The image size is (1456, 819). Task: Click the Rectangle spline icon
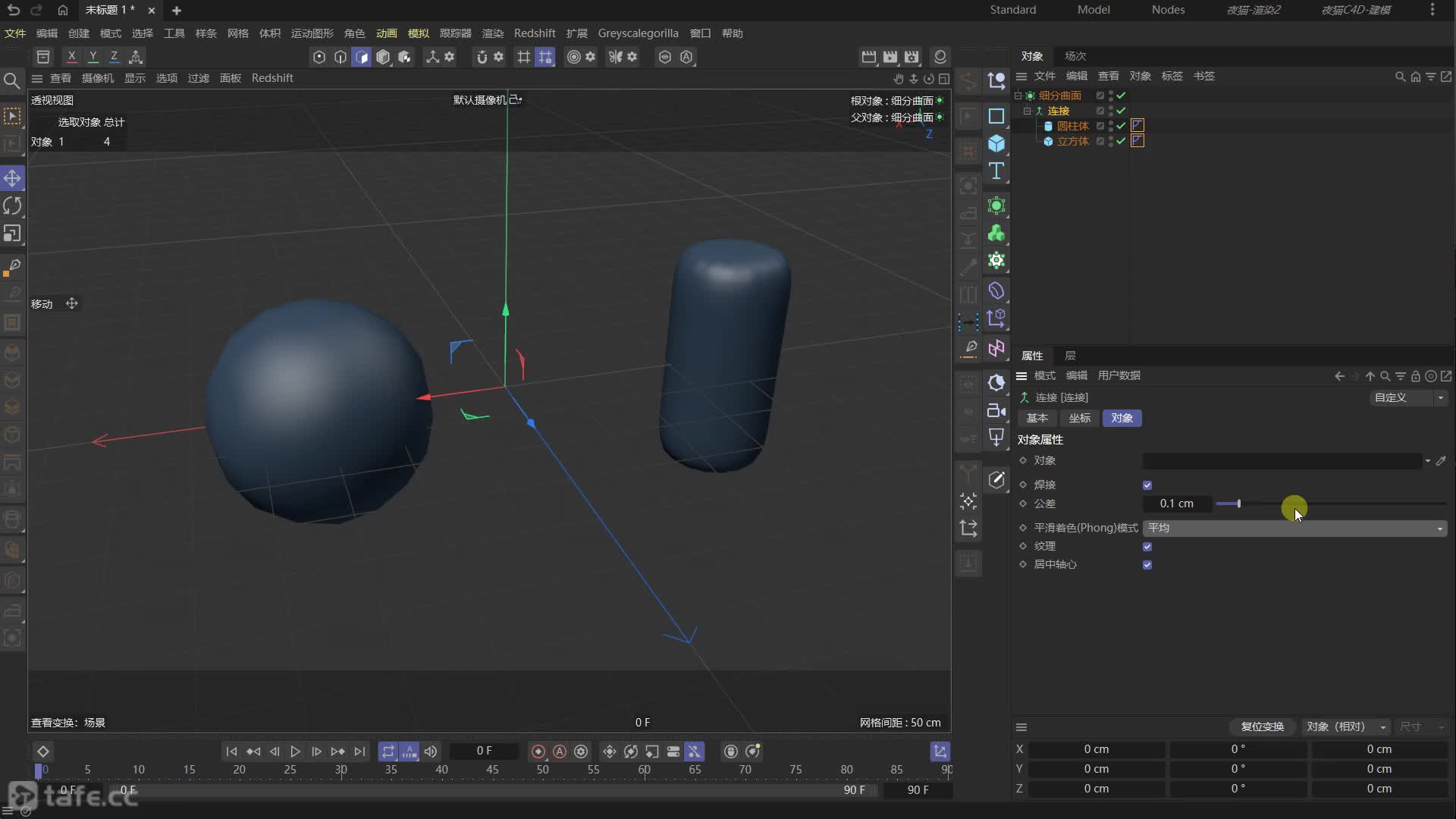[996, 116]
